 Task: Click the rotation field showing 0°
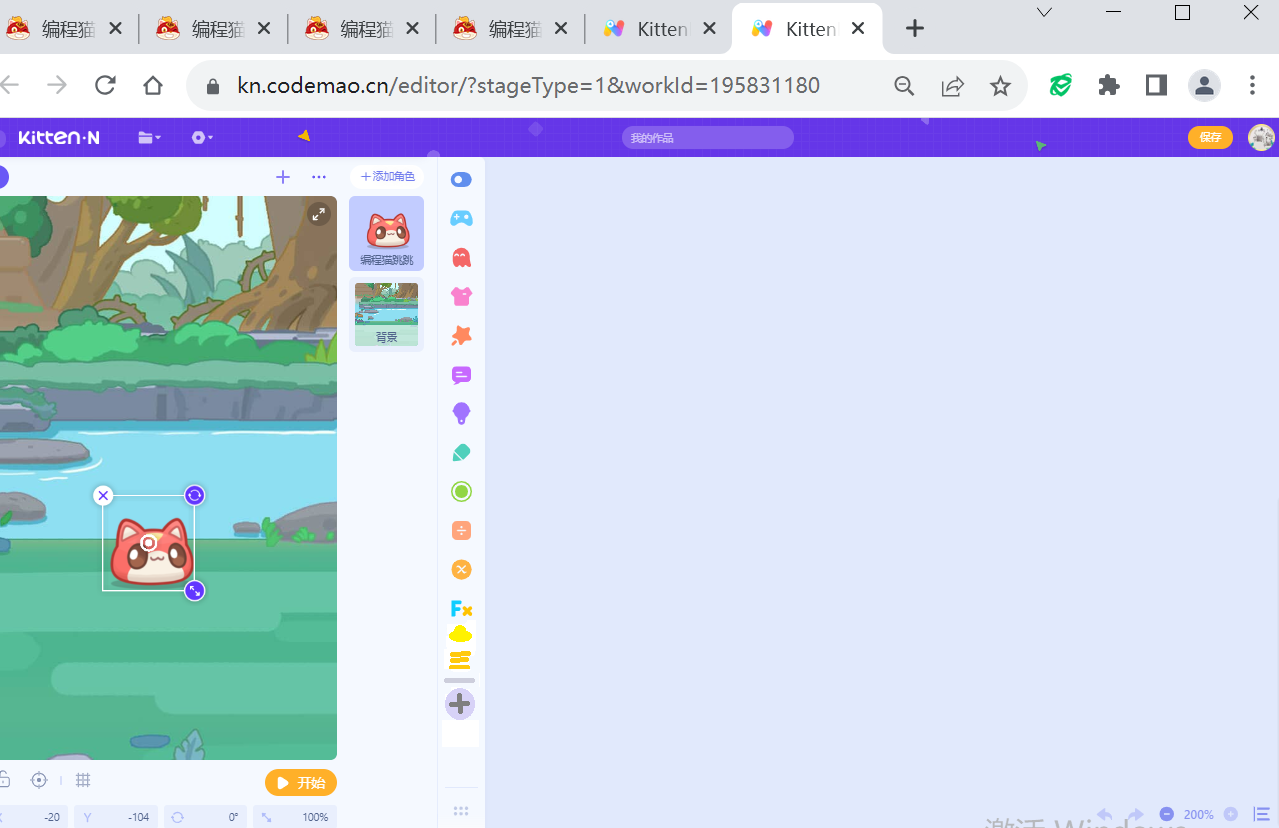[206, 817]
